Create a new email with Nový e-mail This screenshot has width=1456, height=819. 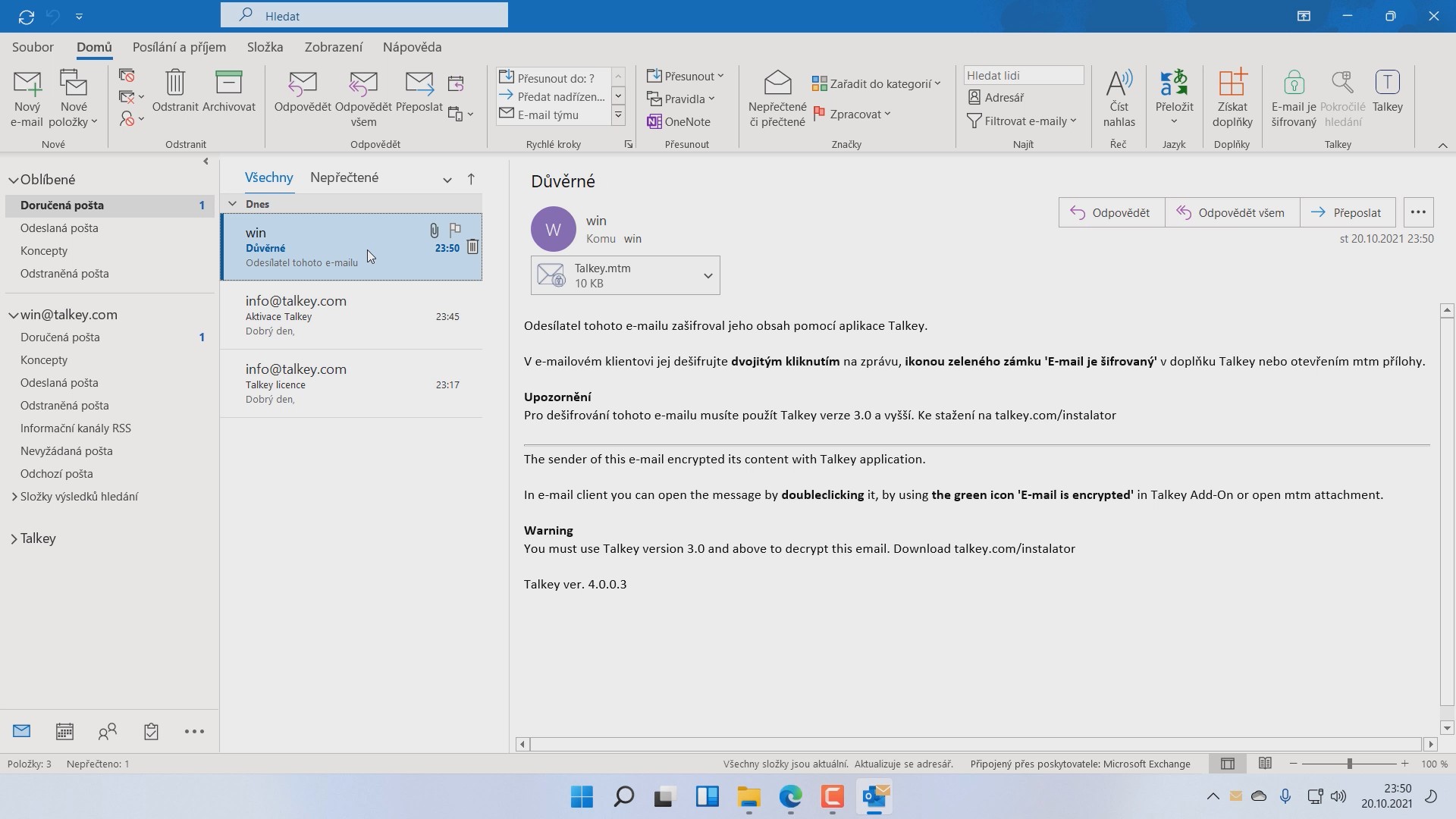27,97
